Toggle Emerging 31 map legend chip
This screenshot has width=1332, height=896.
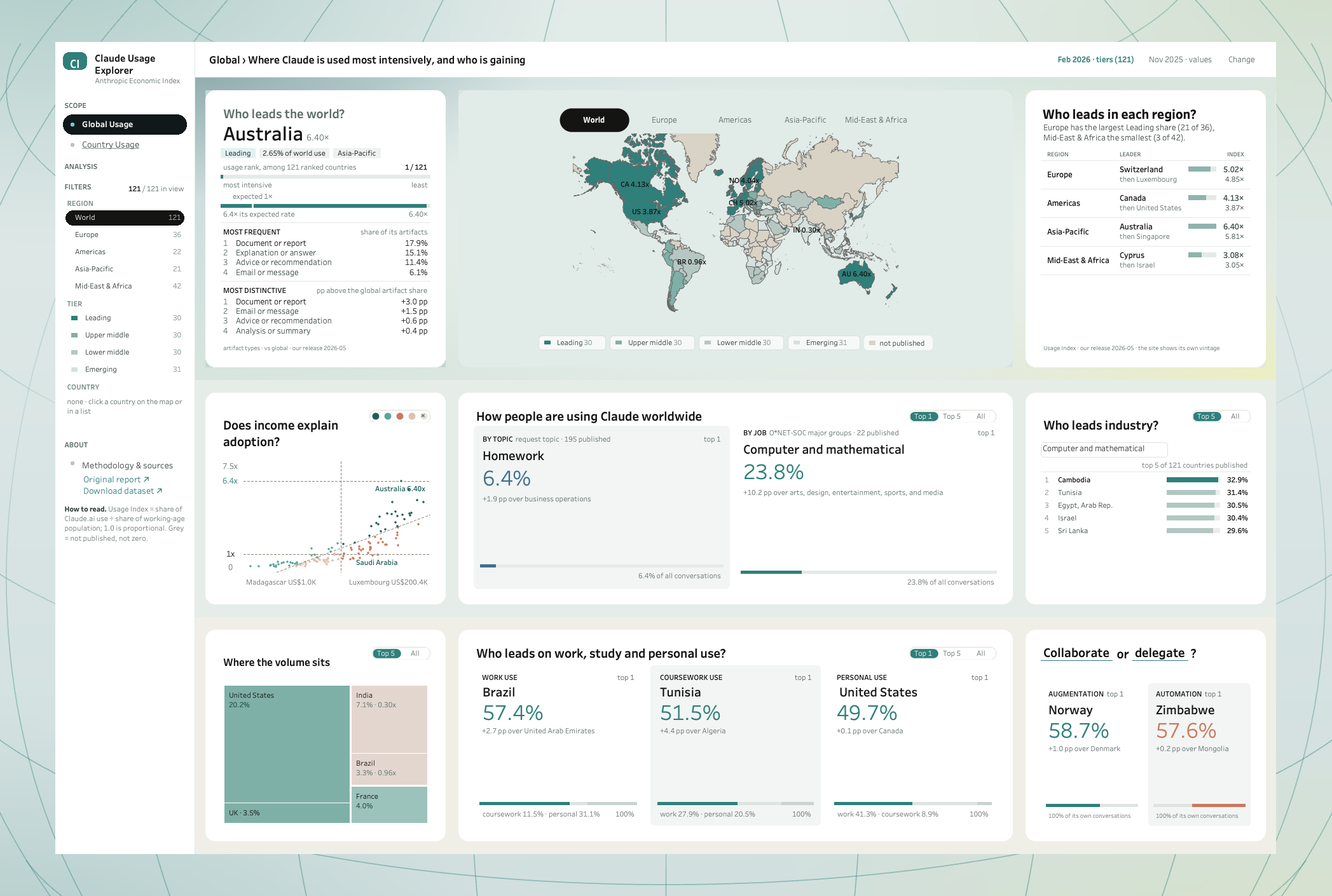[x=823, y=343]
